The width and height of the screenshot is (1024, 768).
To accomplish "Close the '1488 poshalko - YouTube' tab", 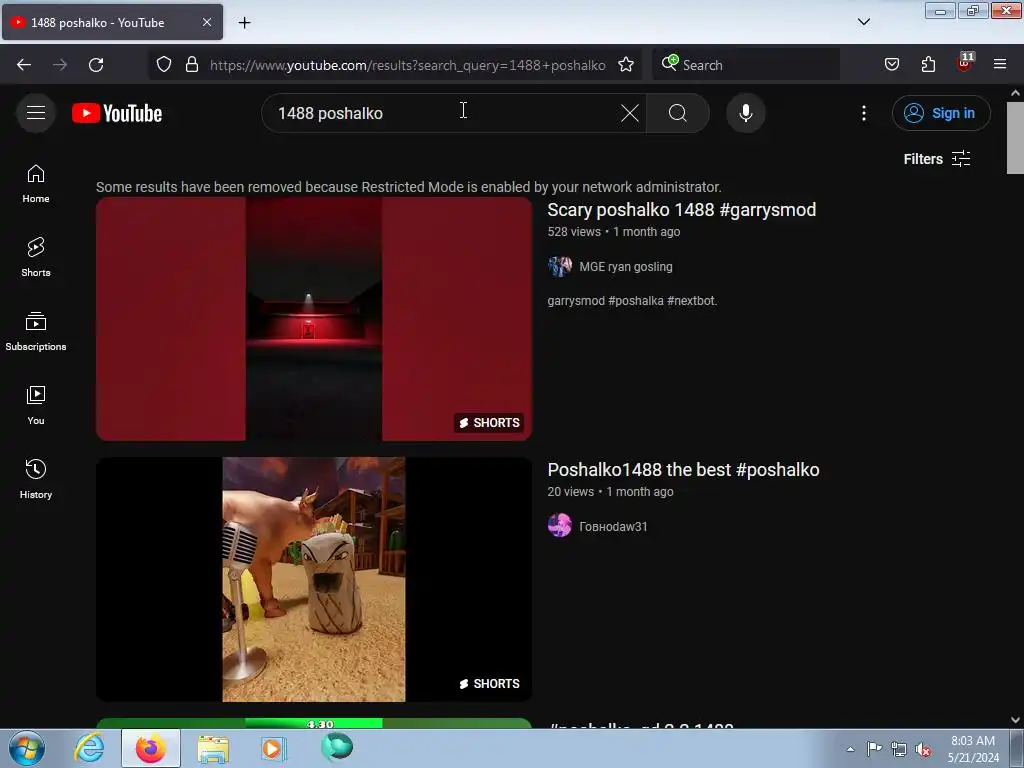I will (x=207, y=22).
